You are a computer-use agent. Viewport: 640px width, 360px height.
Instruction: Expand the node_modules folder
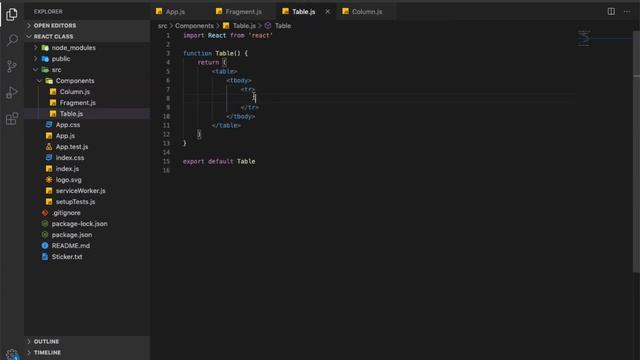pos(87,48)
